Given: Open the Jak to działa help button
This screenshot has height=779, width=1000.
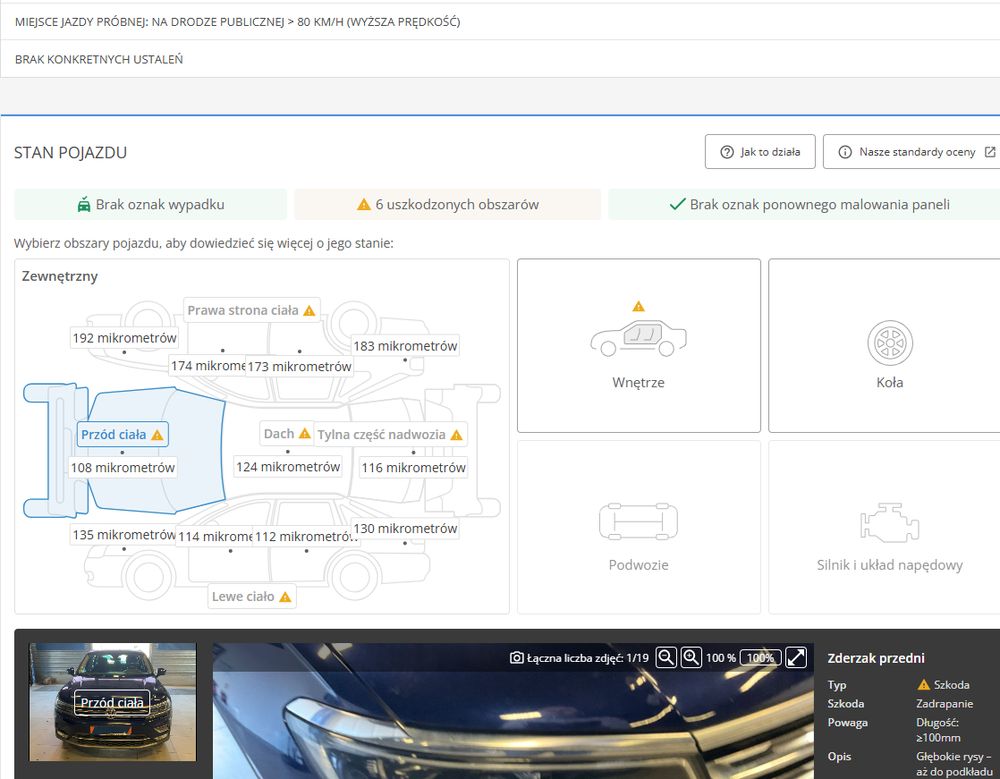Looking at the screenshot, I should coord(760,152).
